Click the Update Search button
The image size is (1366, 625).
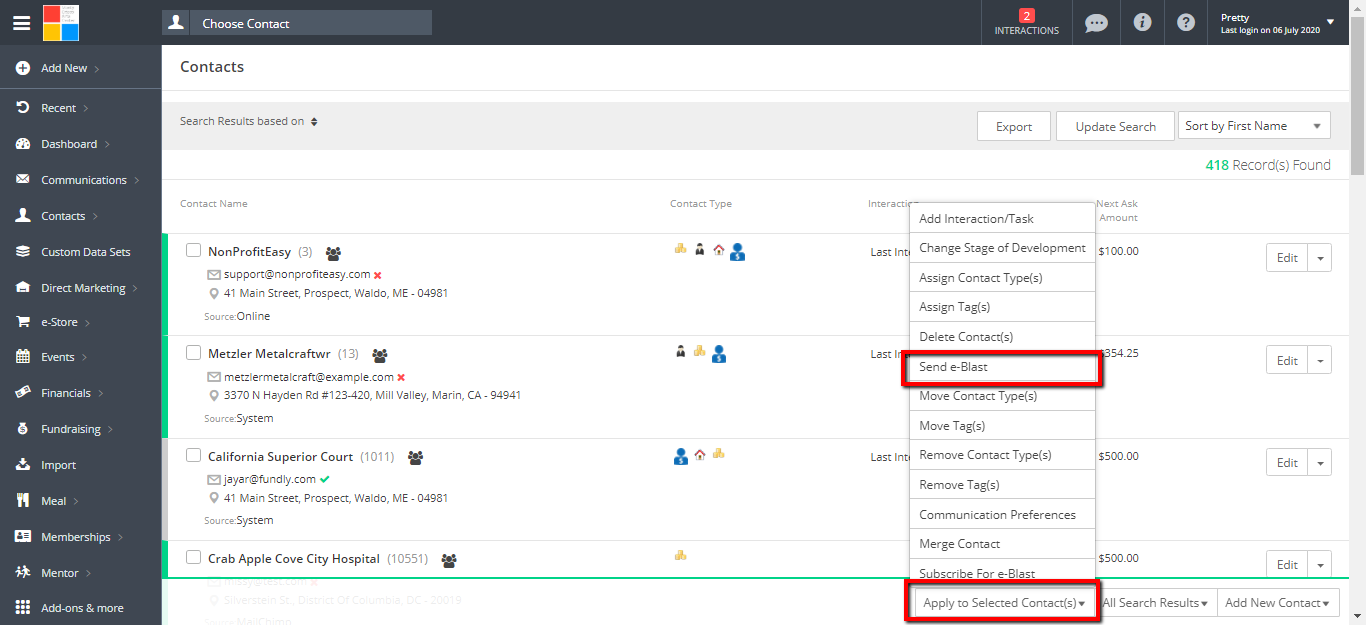tap(1115, 126)
